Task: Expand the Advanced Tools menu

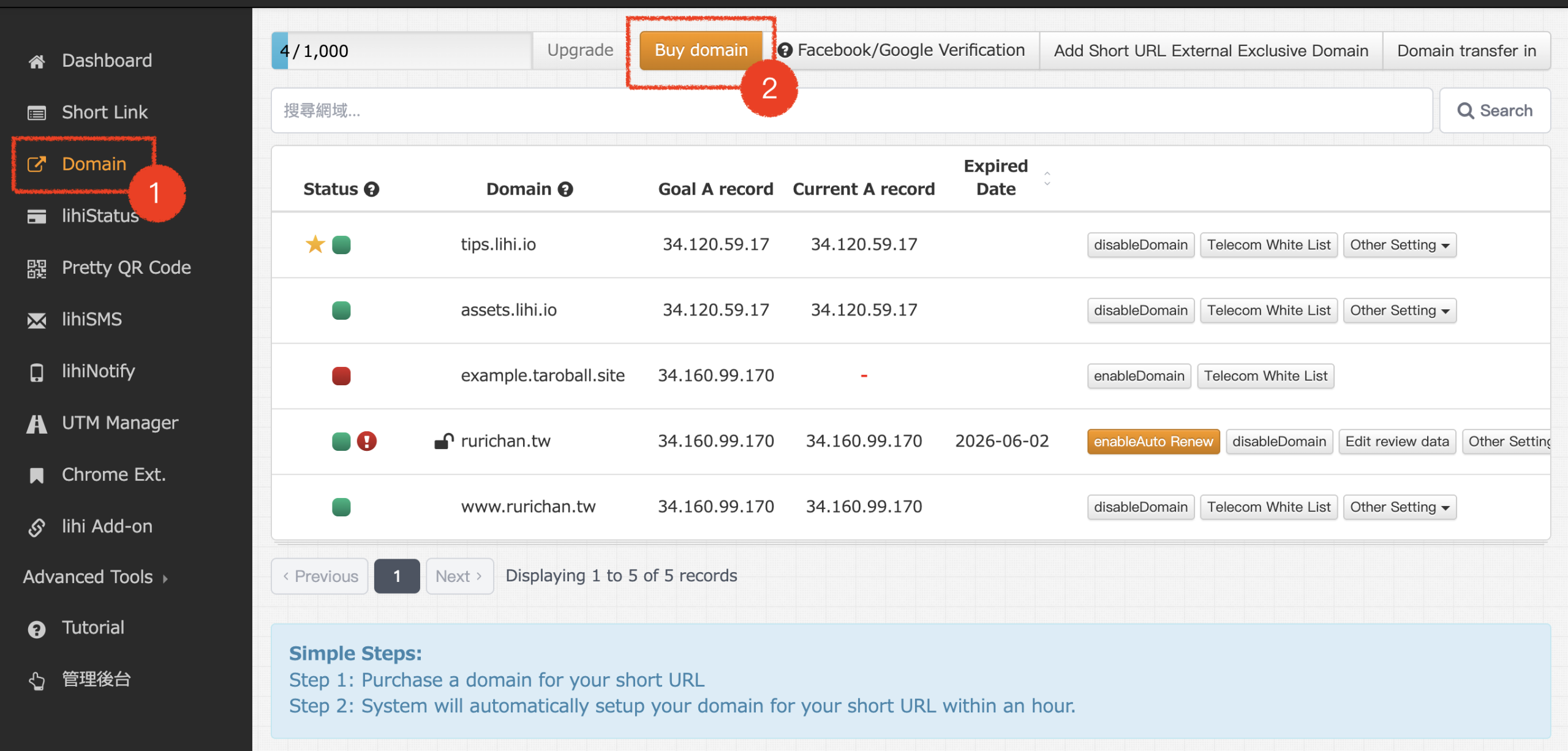Action: click(96, 577)
